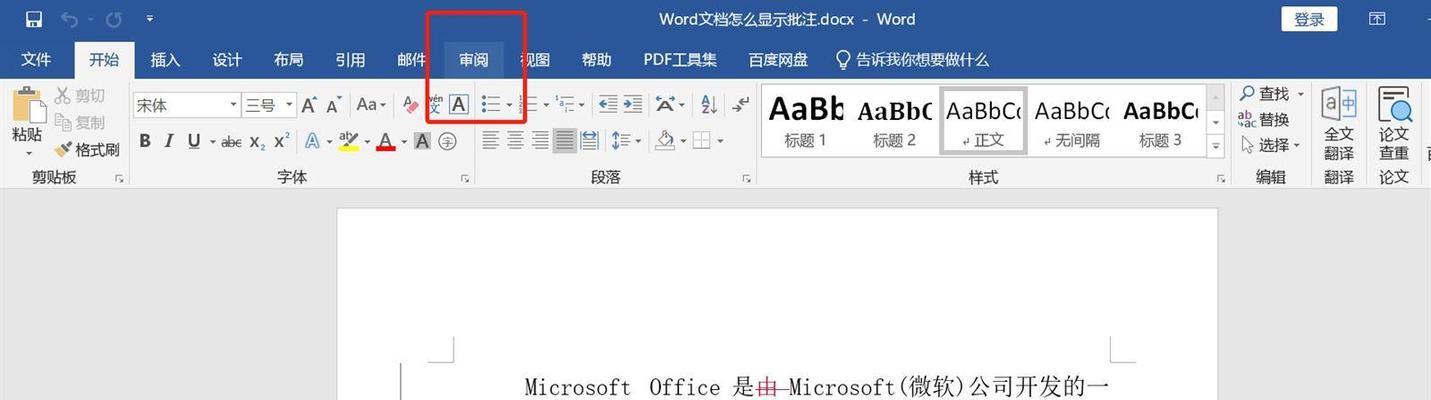Click the 替换 replace button
Viewport: 1431px width, 400px height.
pyautogui.click(x=1264, y=119)
